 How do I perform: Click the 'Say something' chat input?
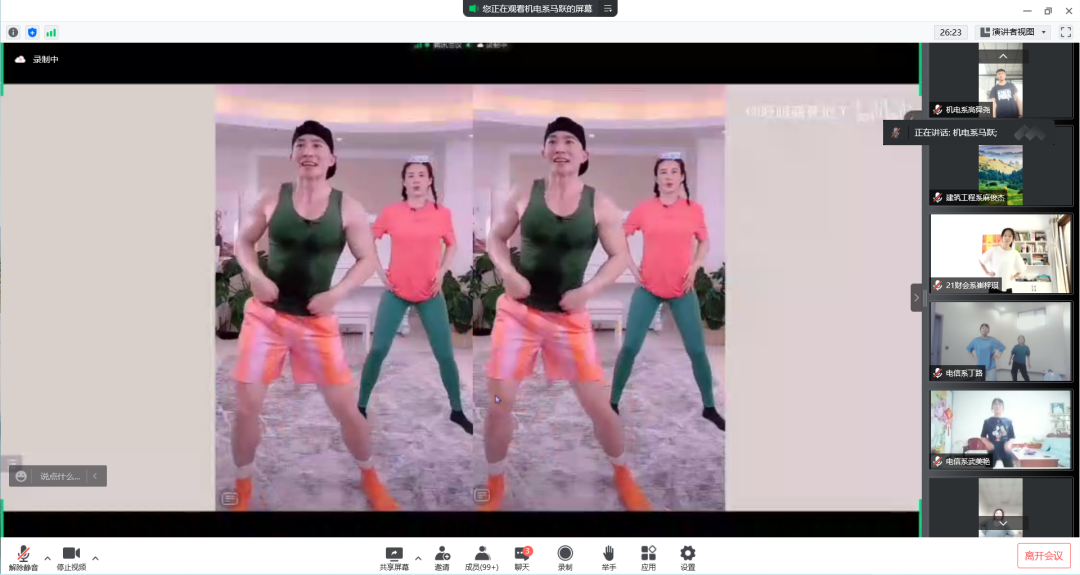(58, 476)
